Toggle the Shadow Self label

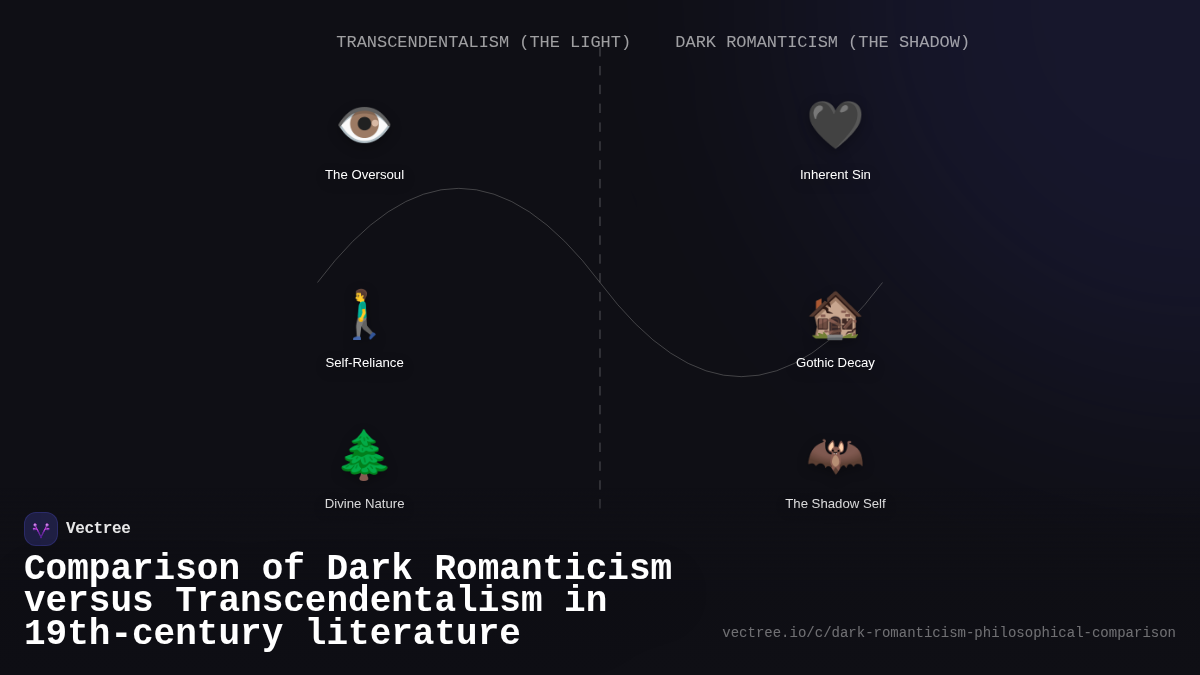tap(835, 503)
